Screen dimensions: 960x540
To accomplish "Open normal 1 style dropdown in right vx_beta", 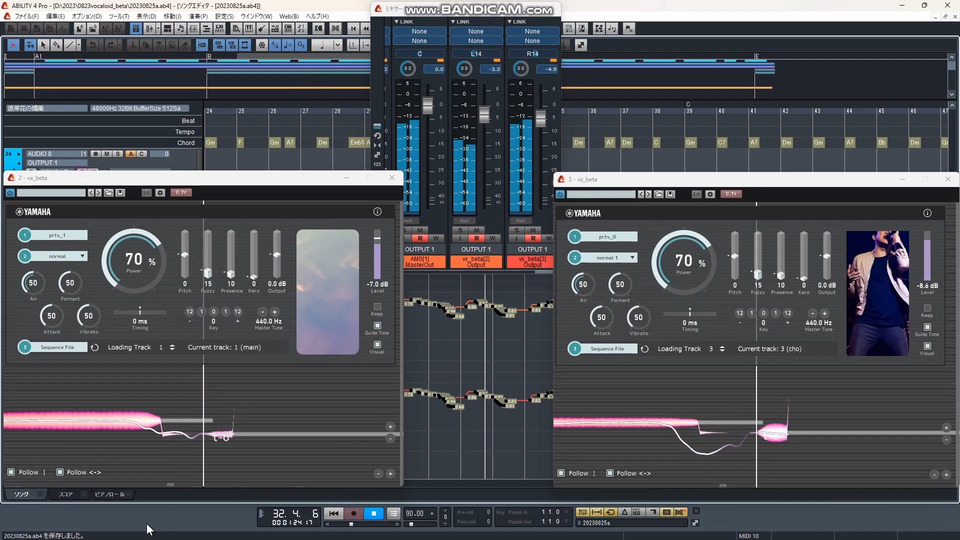I will click(x=610, y=258).
